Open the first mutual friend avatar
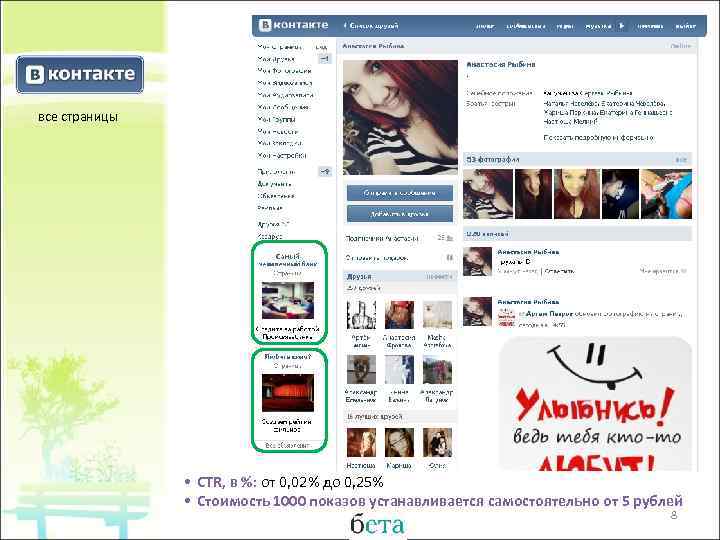Image resolution: width=720 pixels, height=540 pixels. click(361, 443)
